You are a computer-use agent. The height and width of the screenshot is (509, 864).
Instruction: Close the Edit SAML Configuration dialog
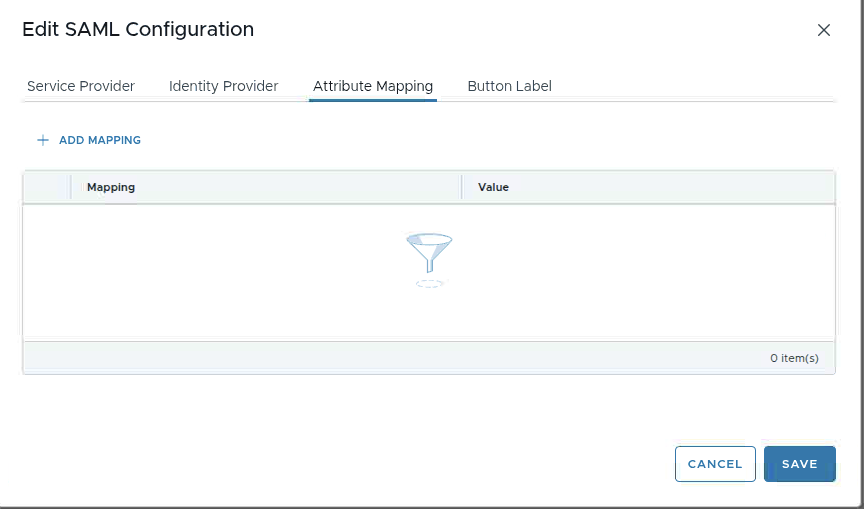(824, 30)
